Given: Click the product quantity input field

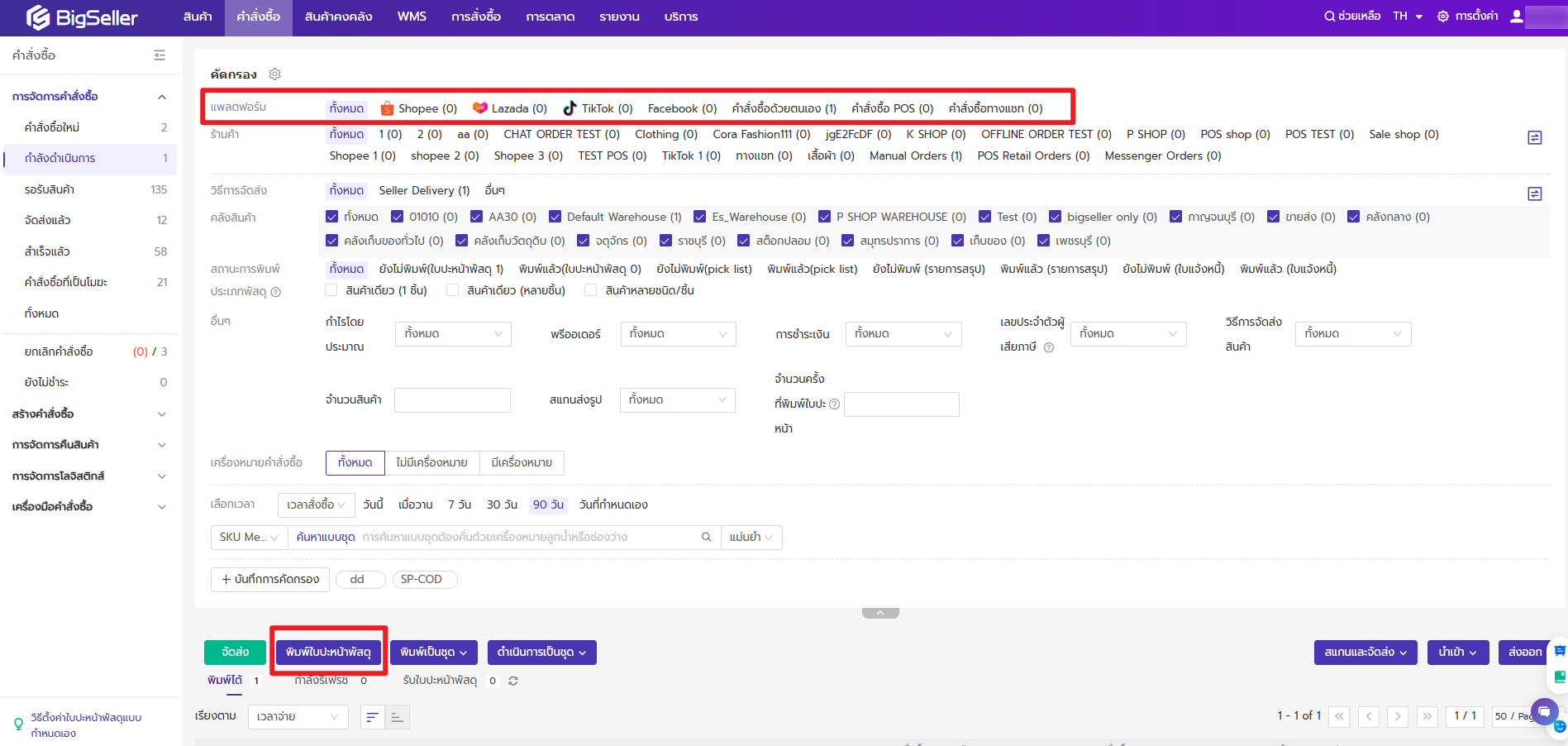Looking at the screenshot, I should 452,400.
